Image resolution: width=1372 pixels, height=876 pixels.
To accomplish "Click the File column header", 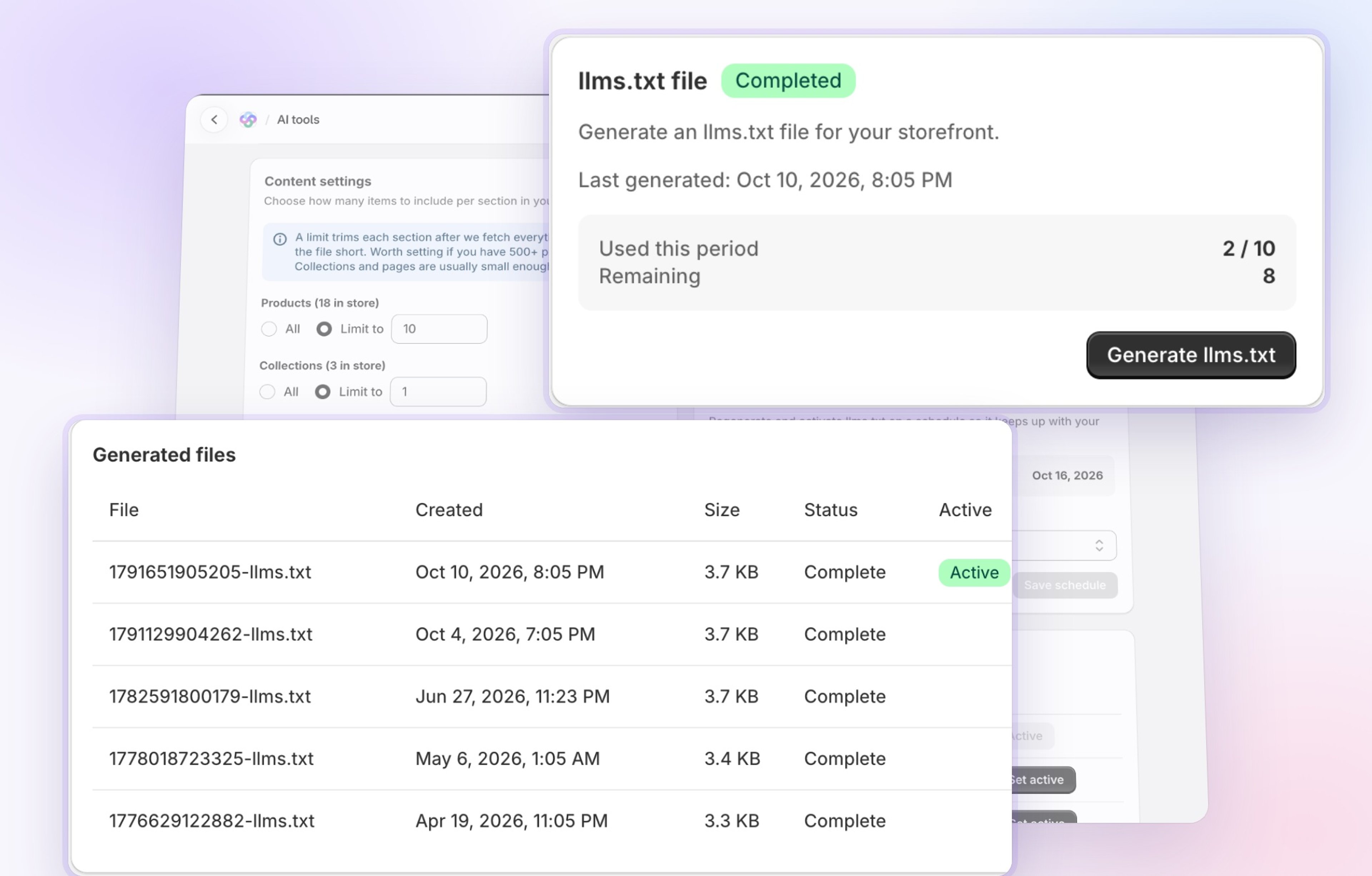I will pyautogui.click(x=124, y=510).
